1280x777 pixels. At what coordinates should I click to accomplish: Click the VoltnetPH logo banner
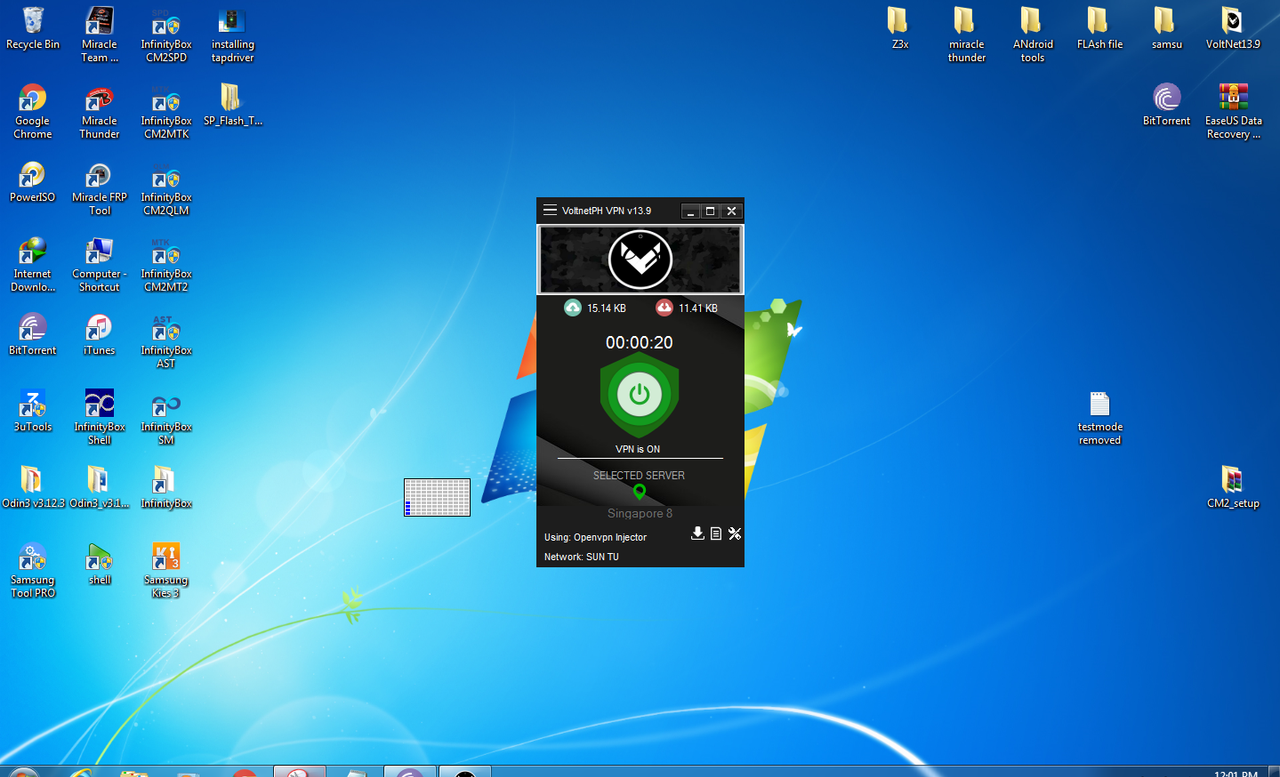(x=640, y=259)
